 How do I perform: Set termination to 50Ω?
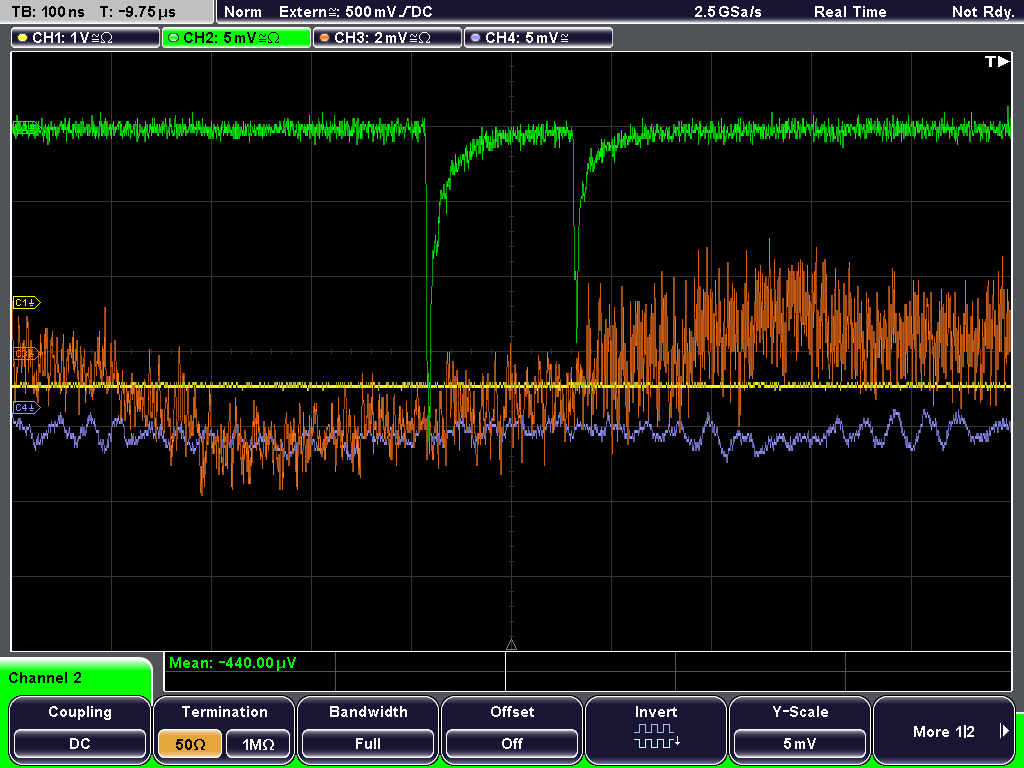click(190, 744)
